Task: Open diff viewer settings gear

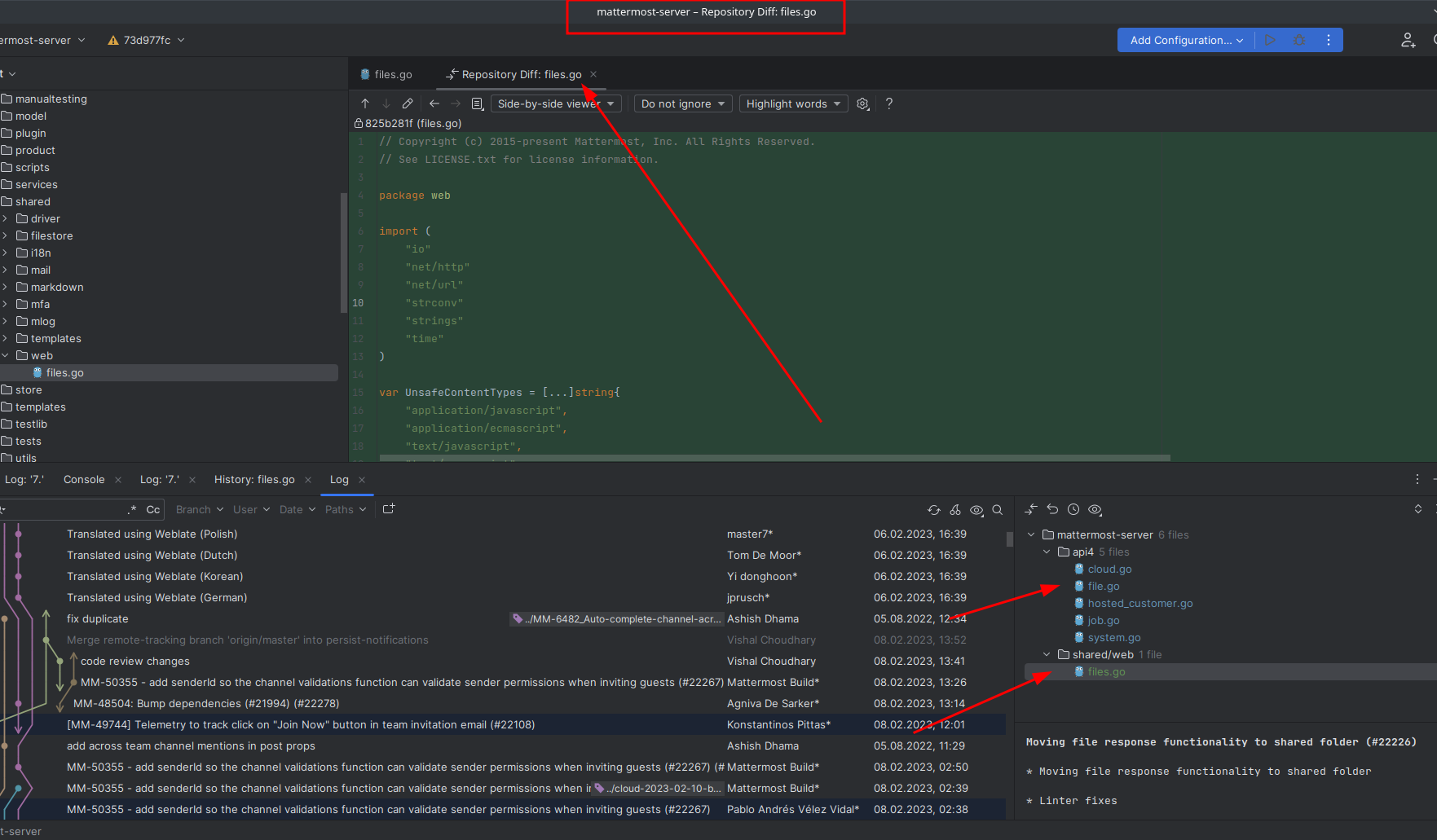Action: click(862, 103)
